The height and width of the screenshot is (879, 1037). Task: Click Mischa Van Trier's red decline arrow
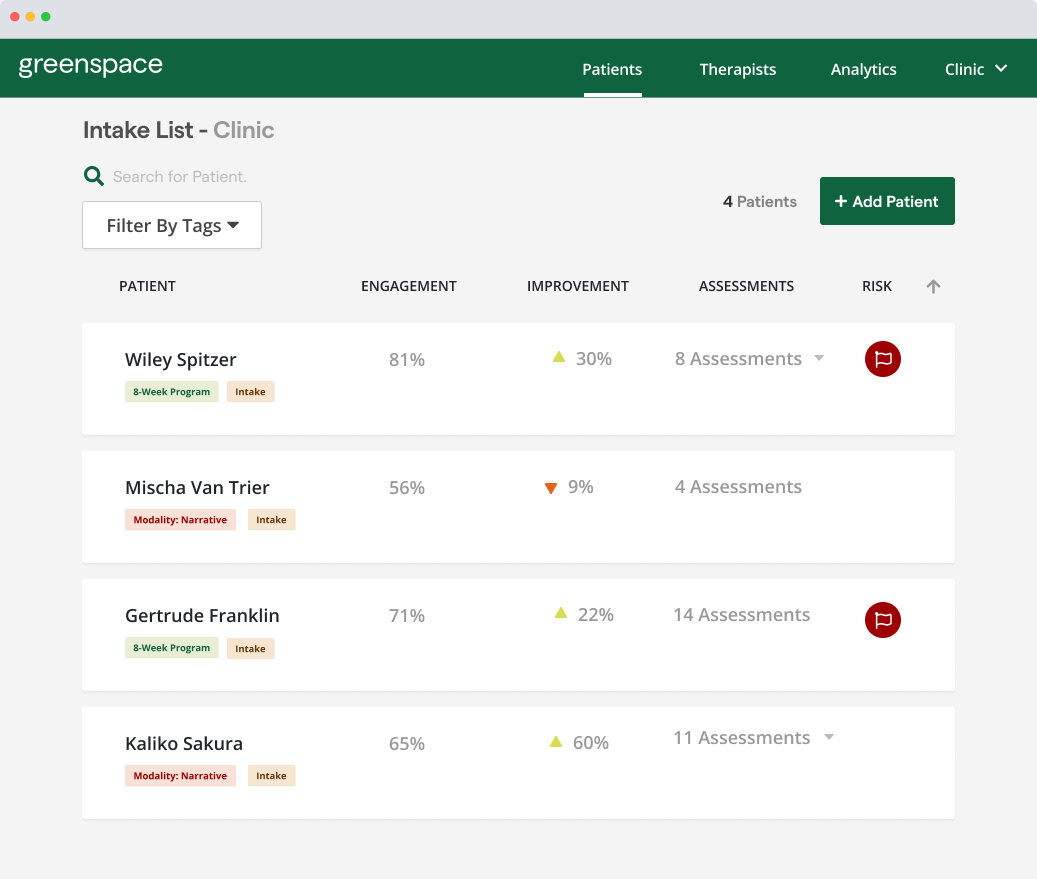pos(551,488)
